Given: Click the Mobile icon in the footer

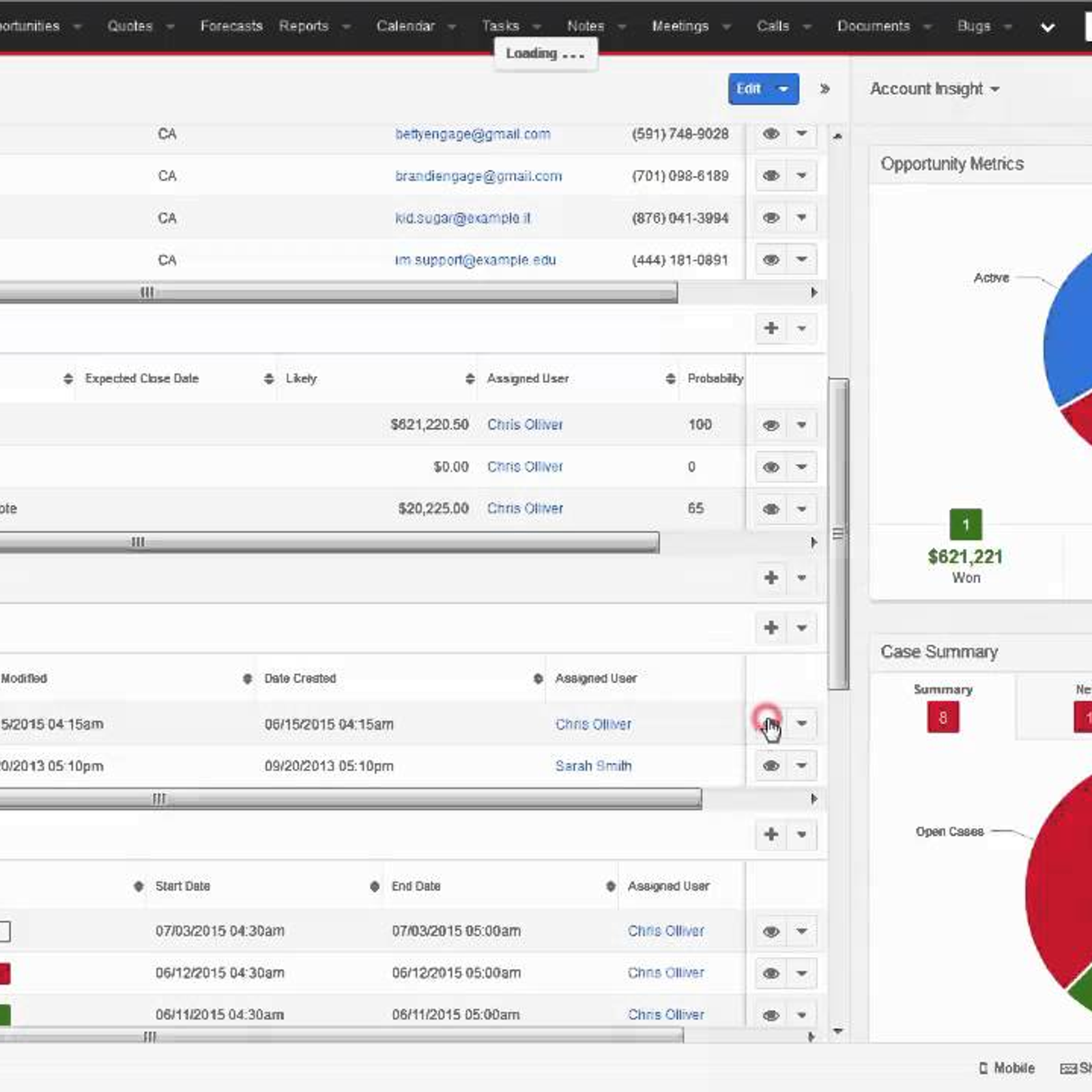Looking at the screenshot, I should pos(983,1068).
